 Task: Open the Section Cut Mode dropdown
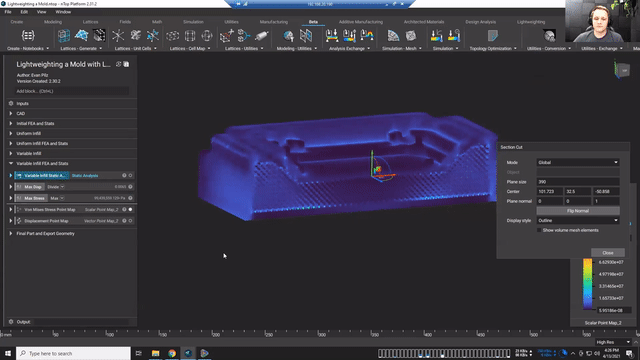(x=578, y=162)
